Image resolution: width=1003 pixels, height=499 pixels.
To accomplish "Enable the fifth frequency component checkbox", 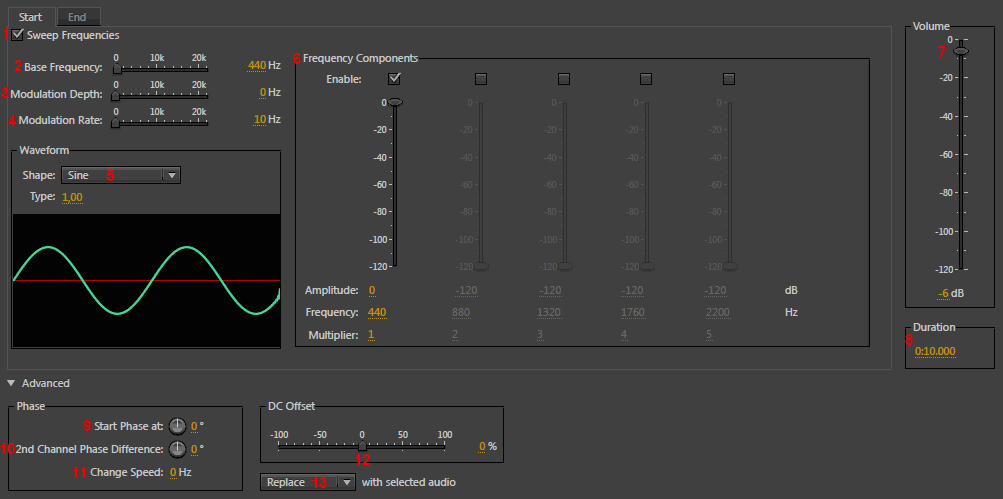I will coord(728,78).
